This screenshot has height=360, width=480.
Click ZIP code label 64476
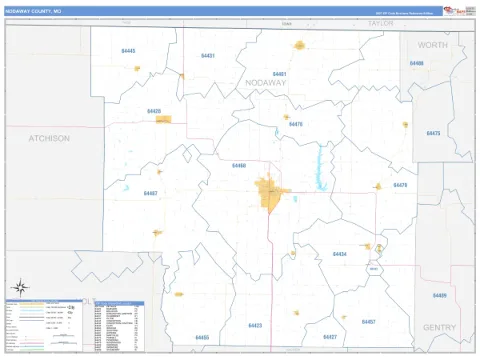point(296,124)
